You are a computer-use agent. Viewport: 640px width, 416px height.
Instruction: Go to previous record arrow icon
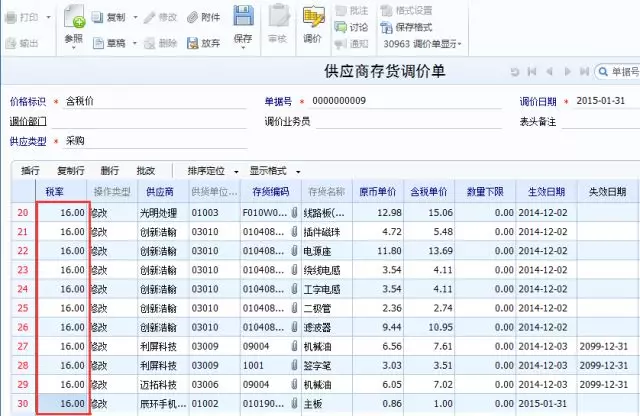coord(549,72)
